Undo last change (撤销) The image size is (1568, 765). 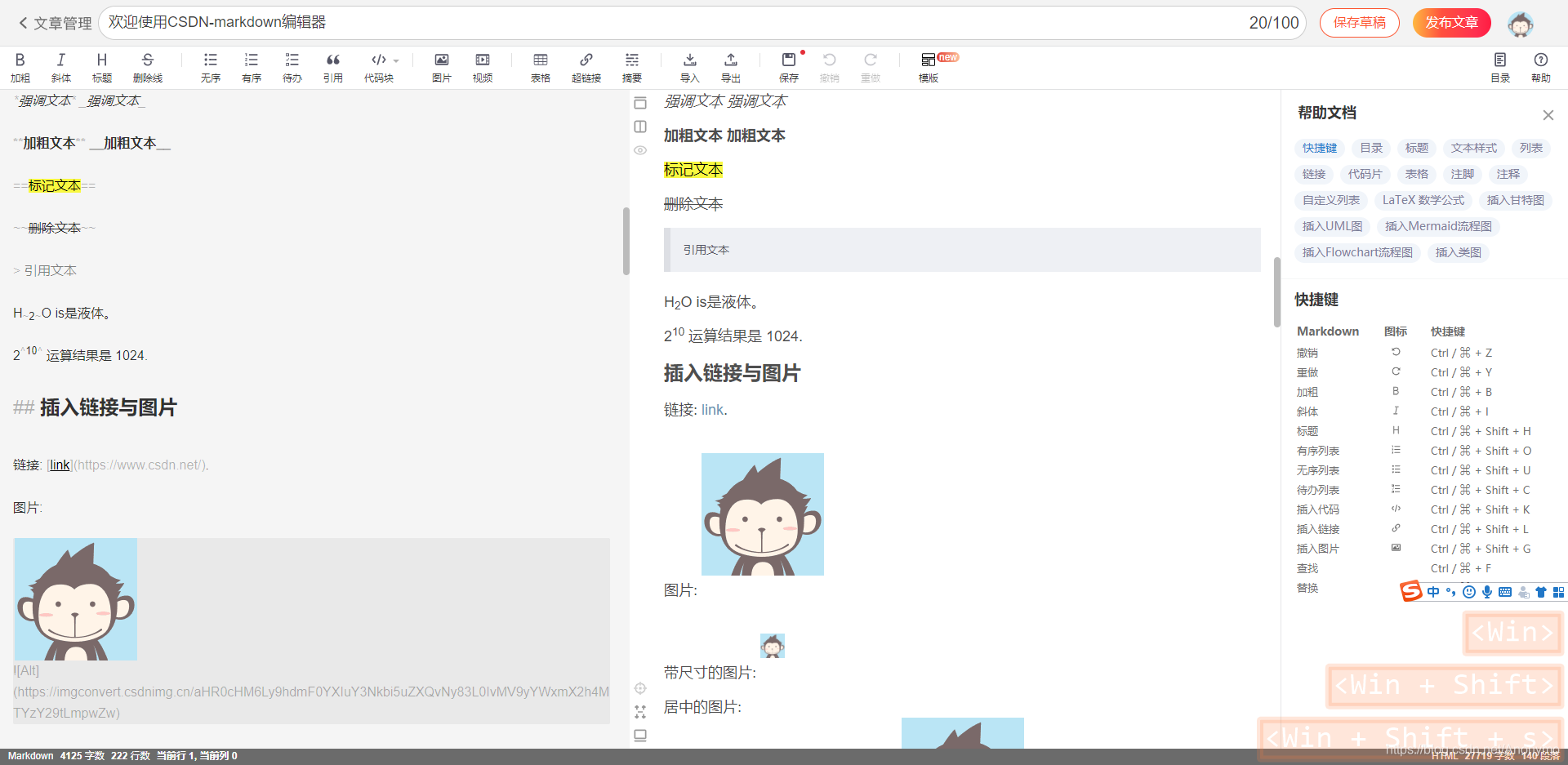tap(830, 67)
